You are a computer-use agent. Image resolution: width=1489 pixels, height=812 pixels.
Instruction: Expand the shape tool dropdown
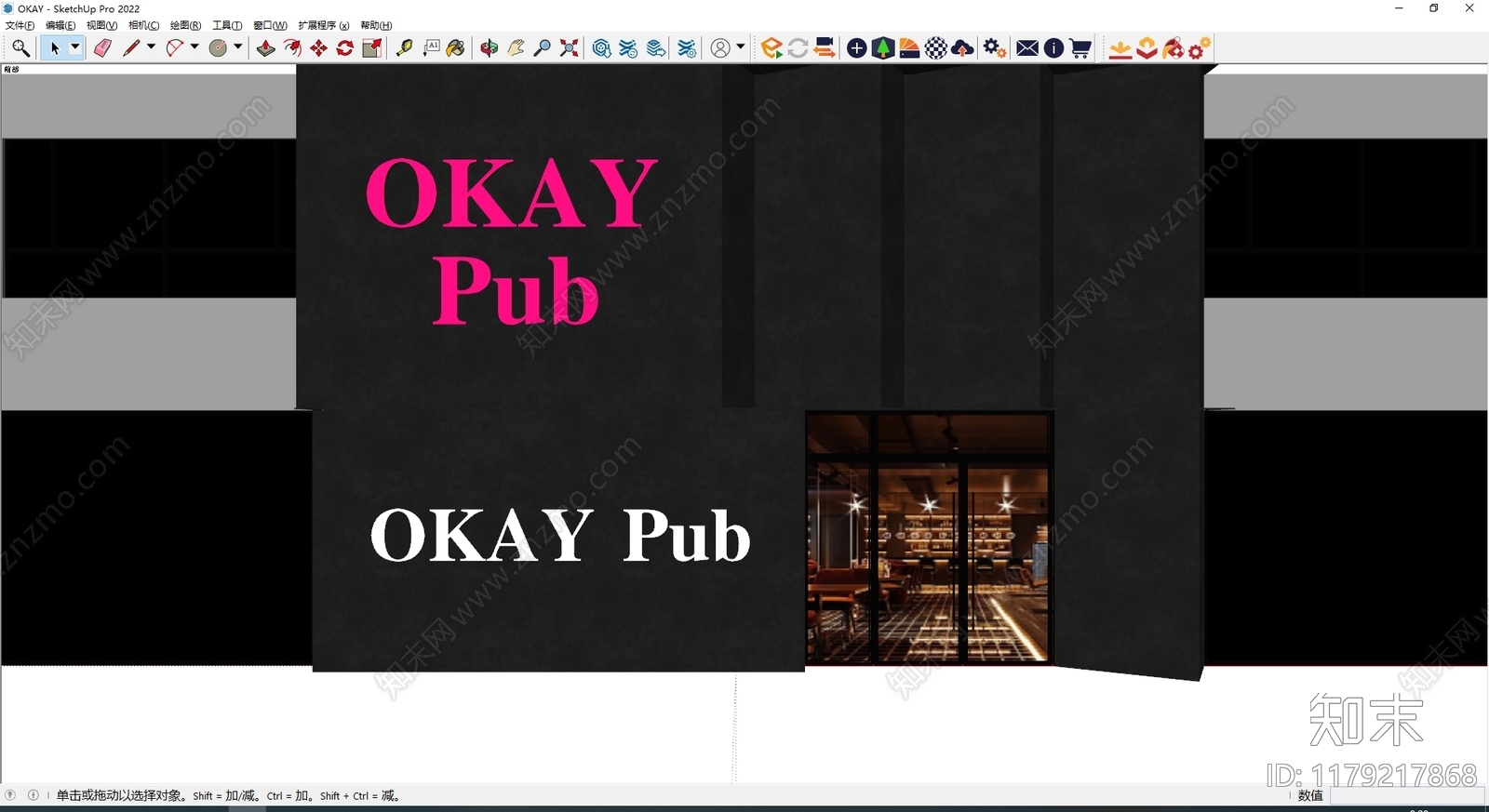click(x=238, y=47)
